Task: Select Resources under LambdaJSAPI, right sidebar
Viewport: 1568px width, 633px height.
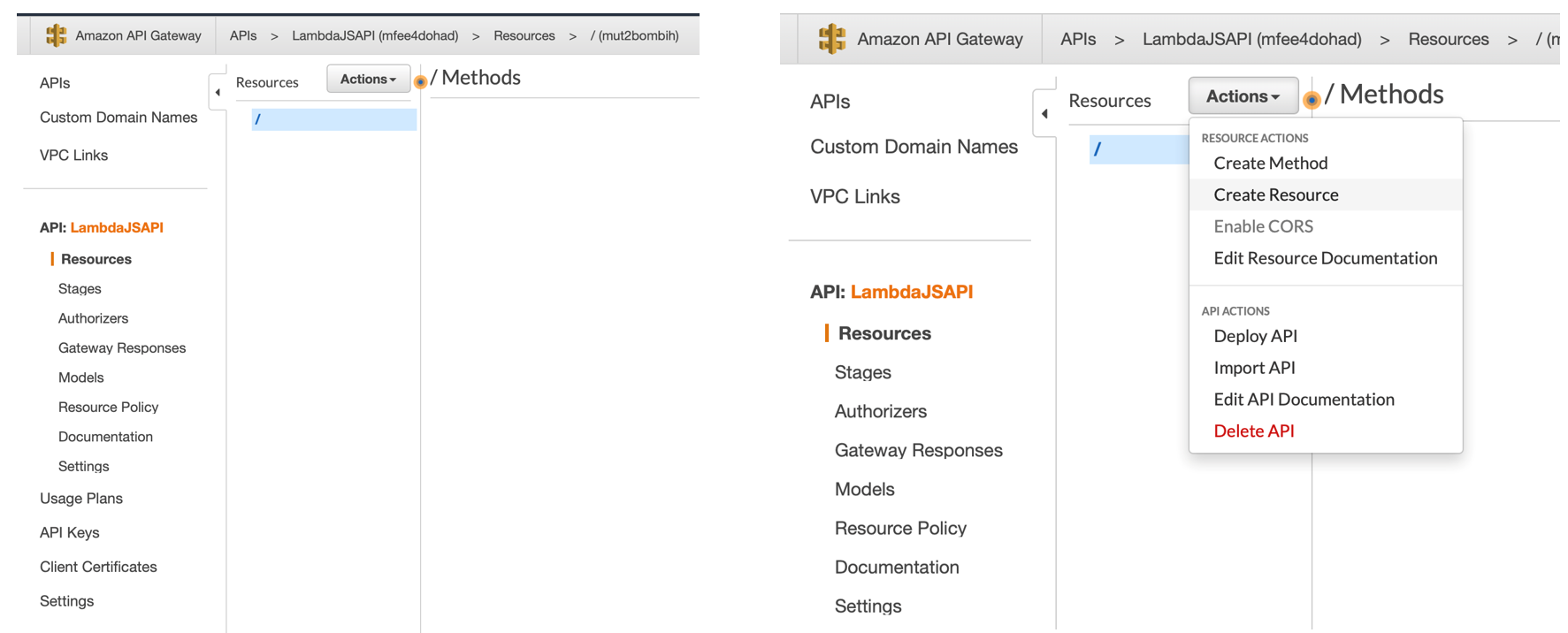Action: pos(884,333)
